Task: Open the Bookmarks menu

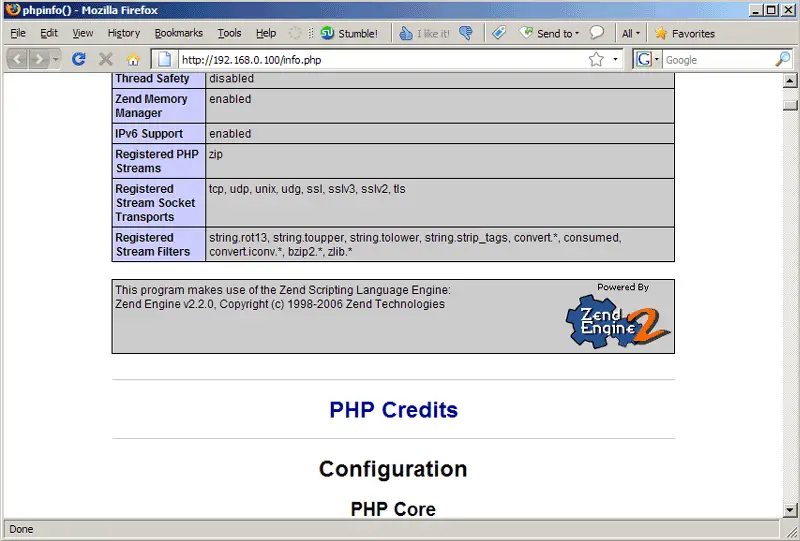Action: point(179,33)
